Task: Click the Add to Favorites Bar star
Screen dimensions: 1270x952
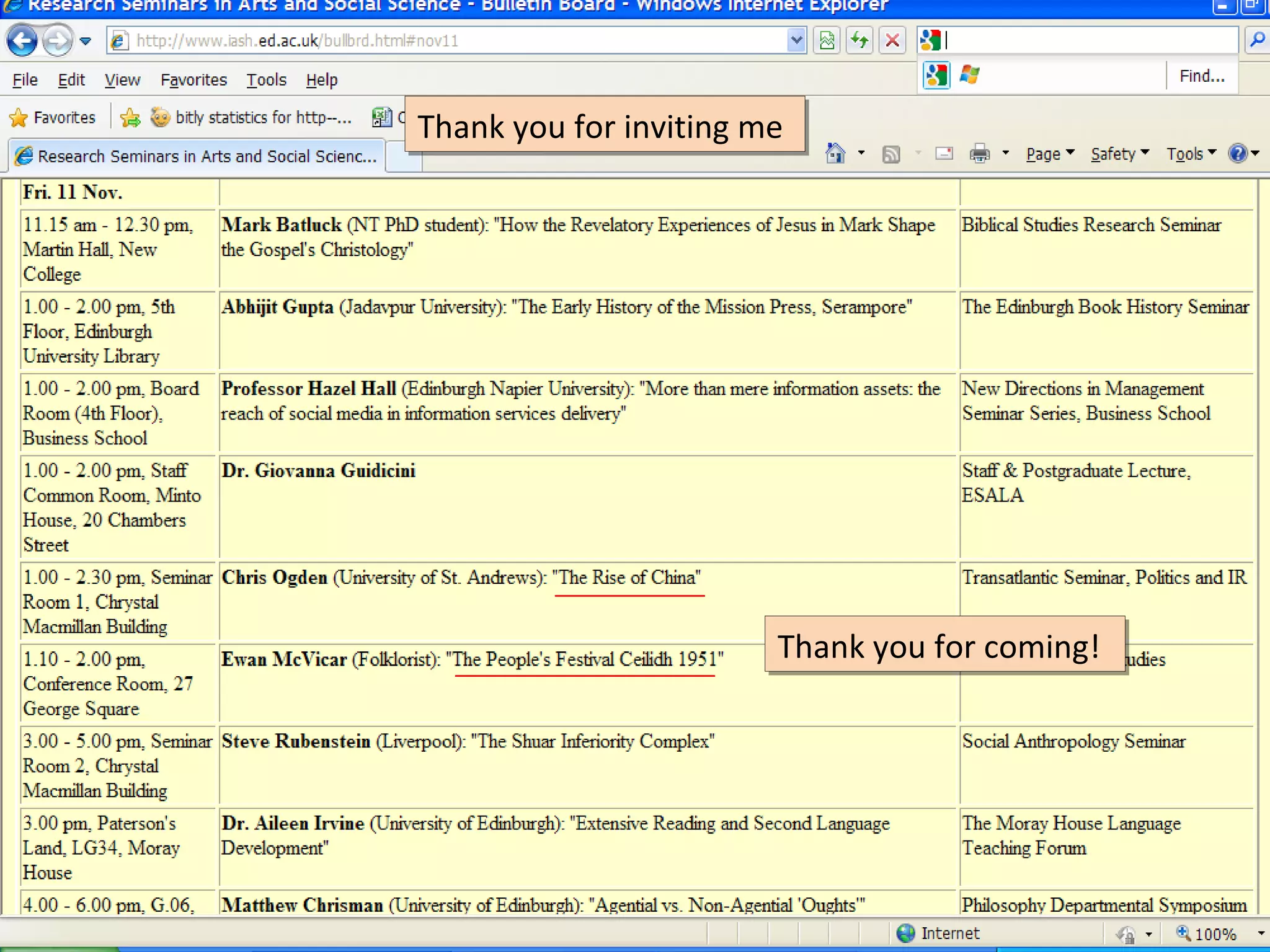Action: coord(130,117)
